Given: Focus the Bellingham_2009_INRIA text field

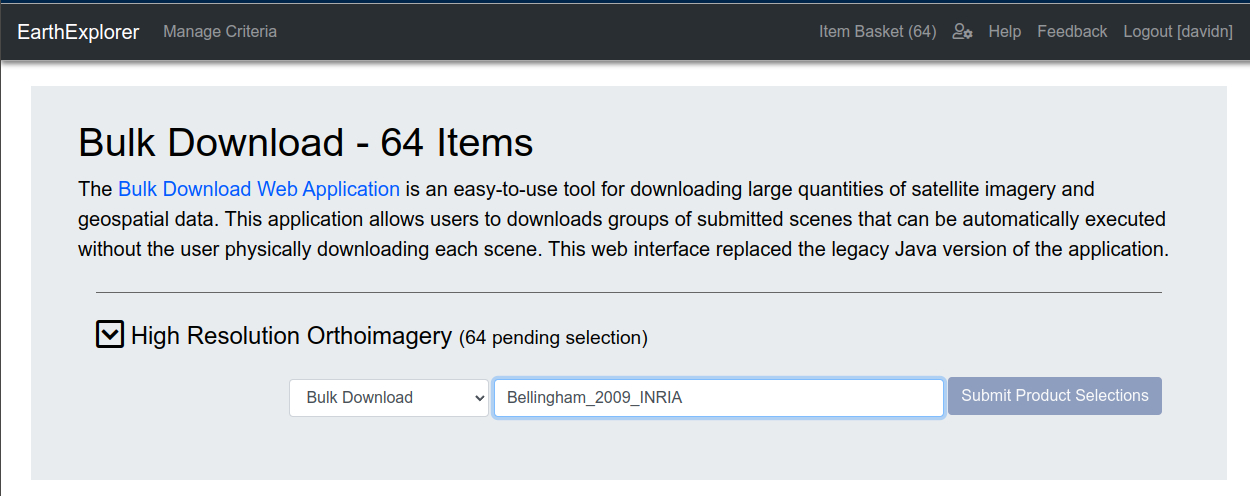Looking at the screenshot, I should [x=718, y=397].
